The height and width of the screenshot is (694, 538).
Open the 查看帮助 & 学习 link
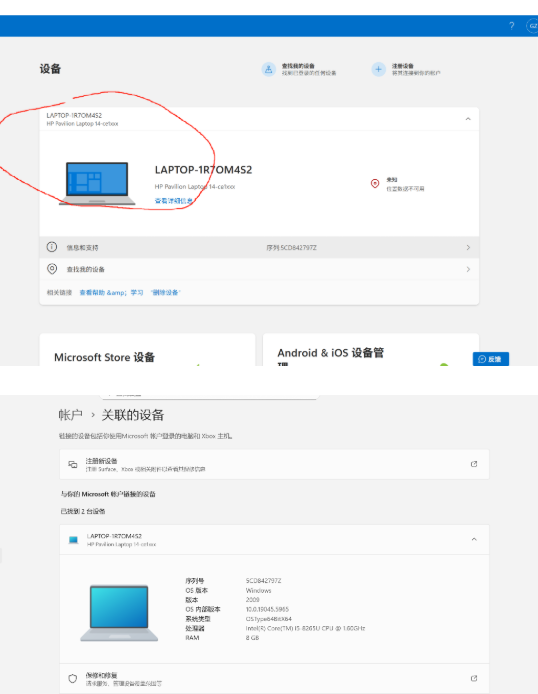[x=111, y=293]
